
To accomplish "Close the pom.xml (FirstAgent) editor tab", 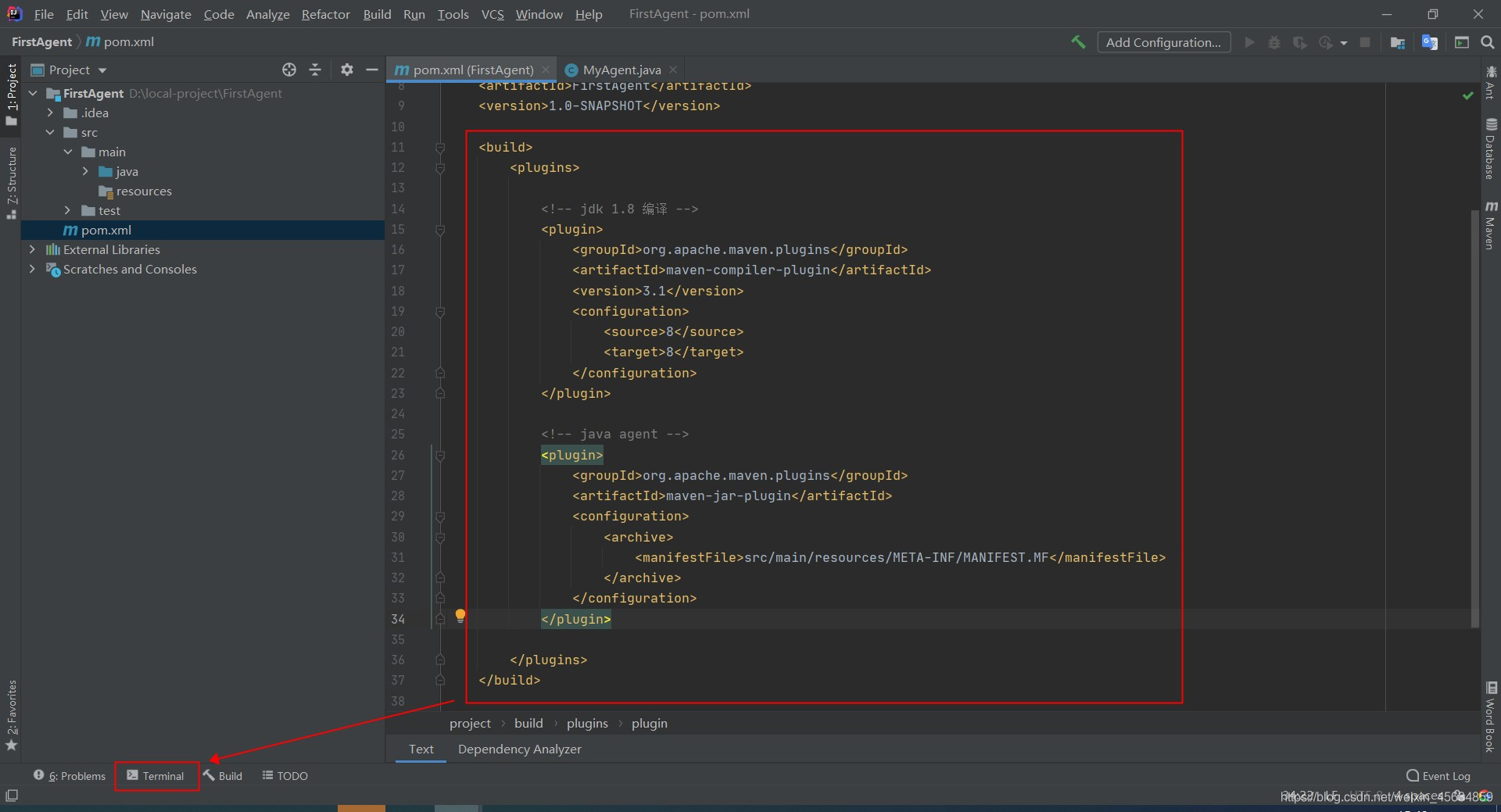I will pos(546,70).
